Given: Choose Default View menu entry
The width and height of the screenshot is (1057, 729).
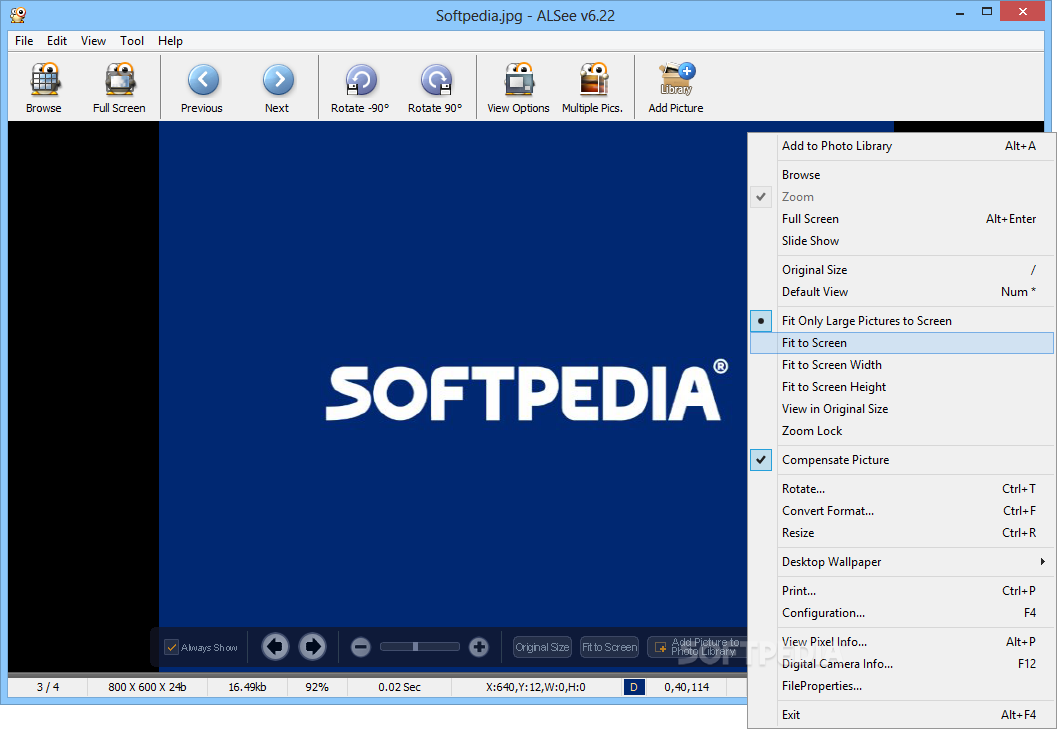Looking at the screenshot, I should tap(901, 292).
